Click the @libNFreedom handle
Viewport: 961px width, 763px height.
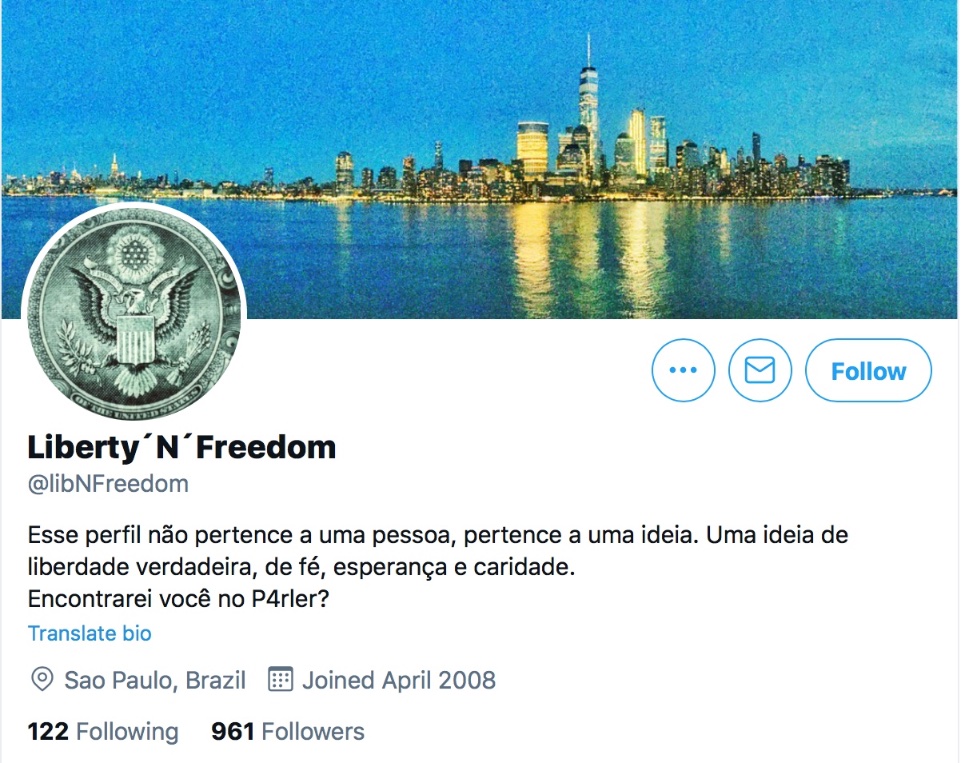pos(108,484)
